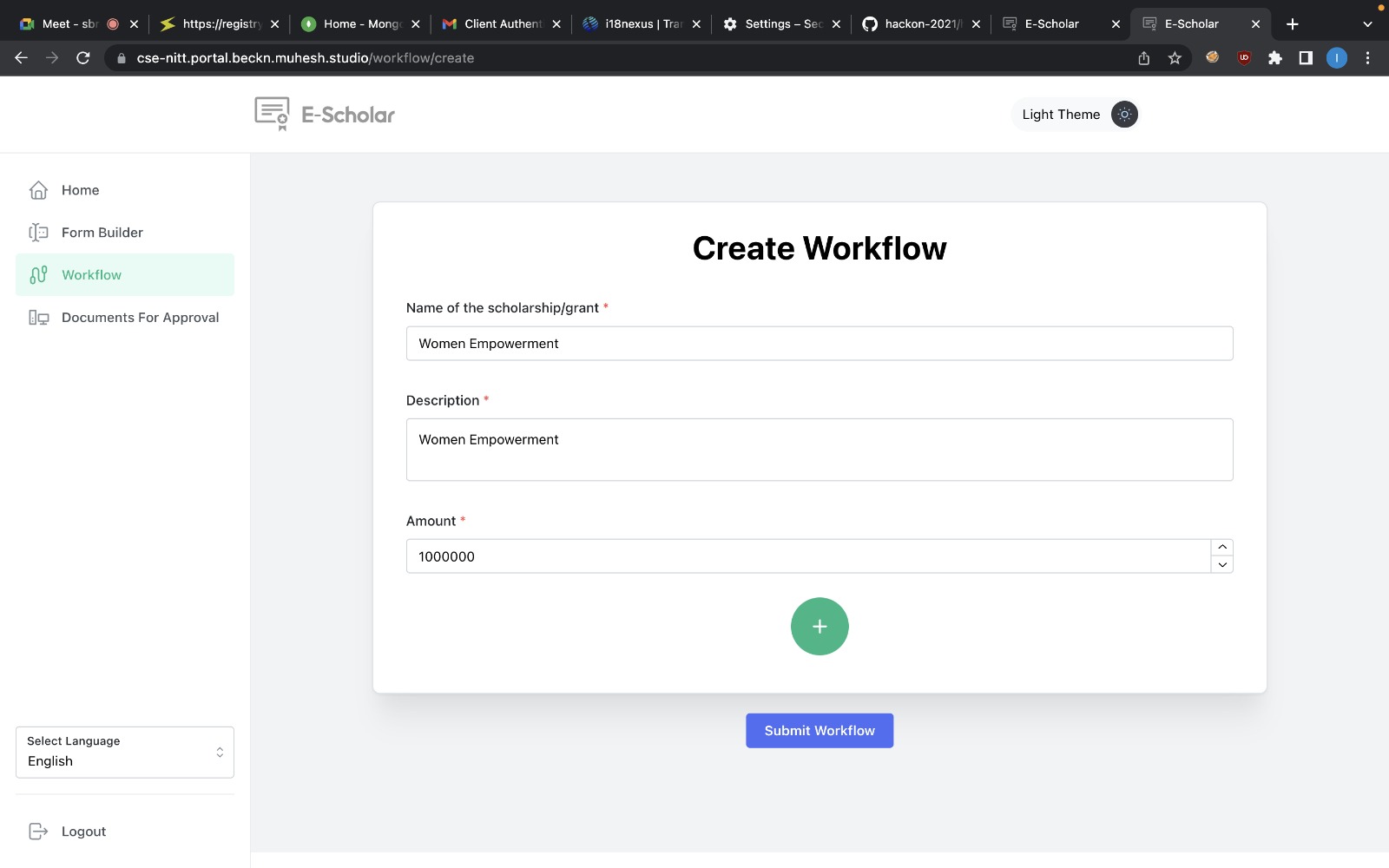This screenshot has height=868, width=1389.
Task: Toggle the Light Theme switch
Action: tap(1124, 115)
